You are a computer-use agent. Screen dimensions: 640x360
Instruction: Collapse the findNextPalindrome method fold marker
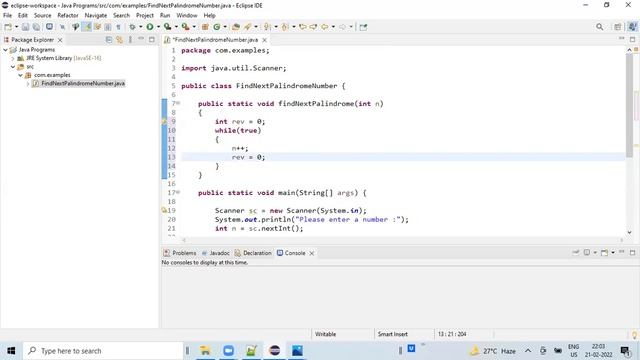coord(178,103)
